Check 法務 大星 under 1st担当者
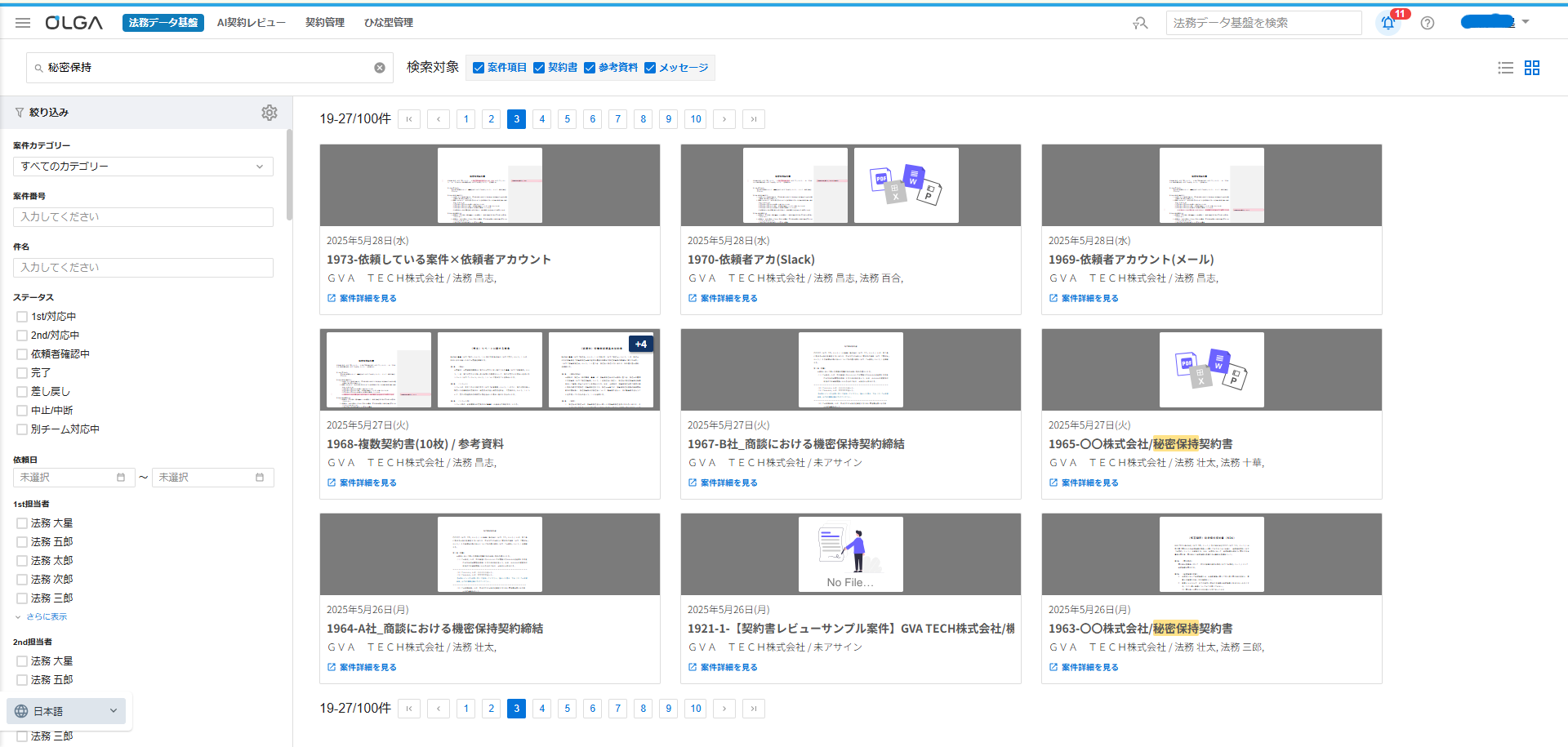 click(22, 523)
